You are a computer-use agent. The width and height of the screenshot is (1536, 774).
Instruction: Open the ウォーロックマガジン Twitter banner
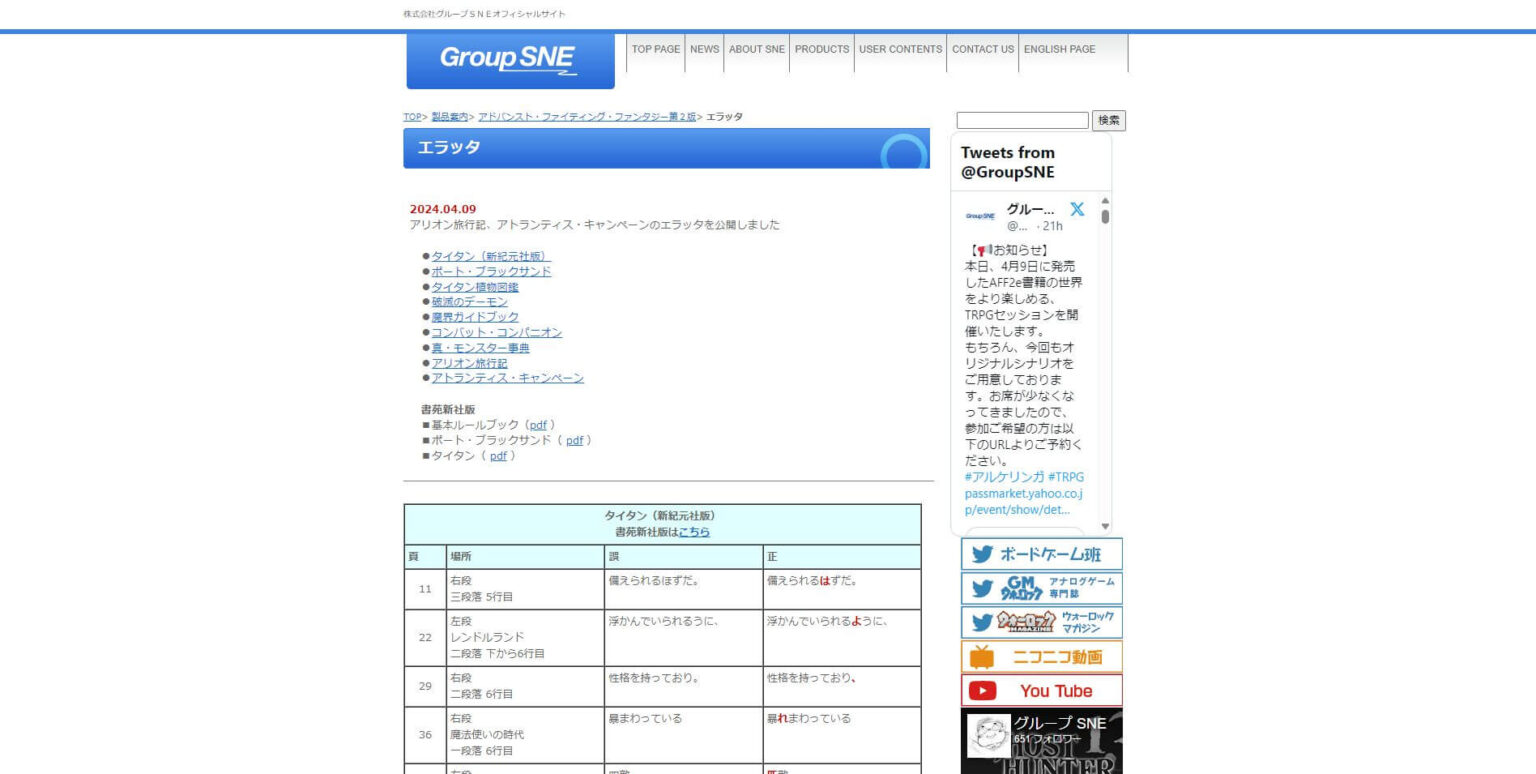coord(1041,622)
